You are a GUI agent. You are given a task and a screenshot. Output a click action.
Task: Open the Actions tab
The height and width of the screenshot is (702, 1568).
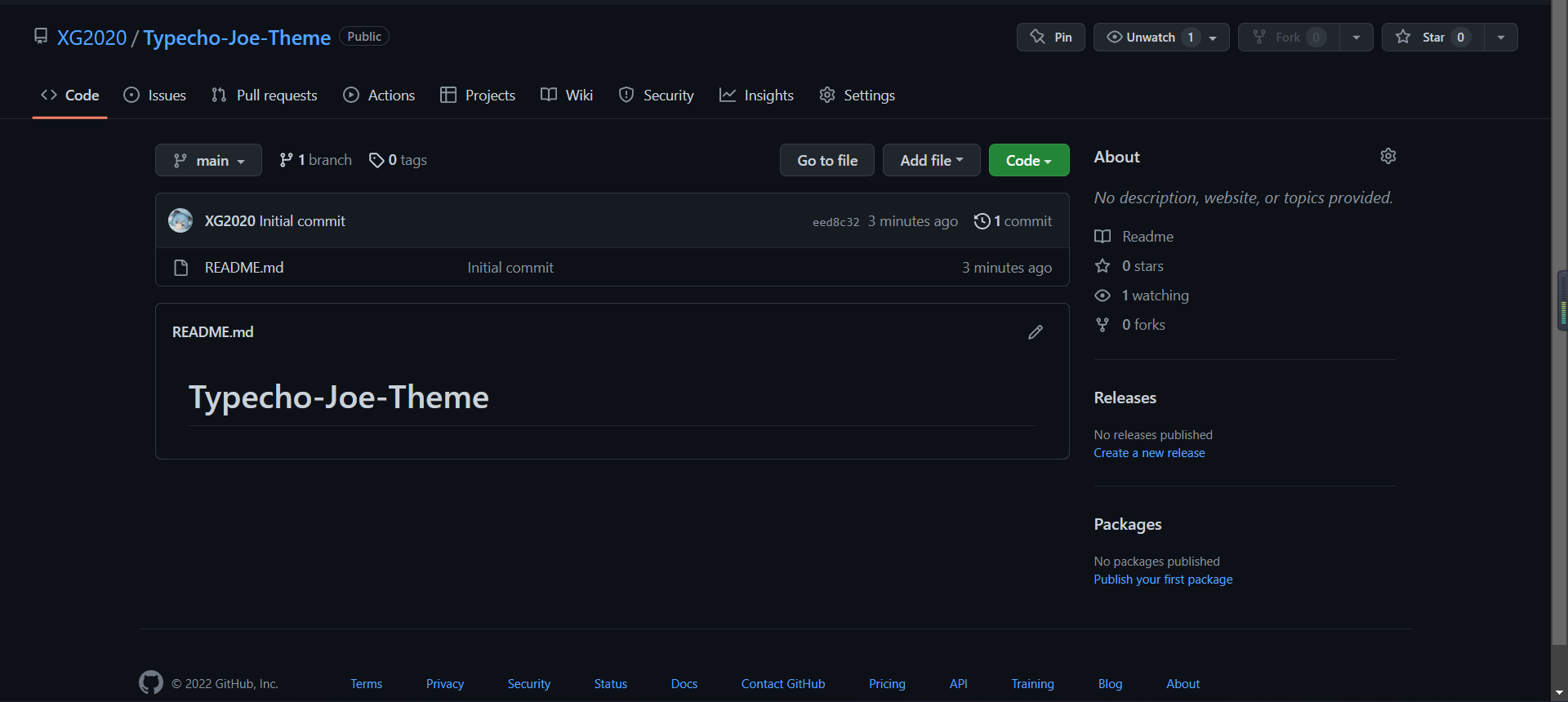[x=379, y=96]
